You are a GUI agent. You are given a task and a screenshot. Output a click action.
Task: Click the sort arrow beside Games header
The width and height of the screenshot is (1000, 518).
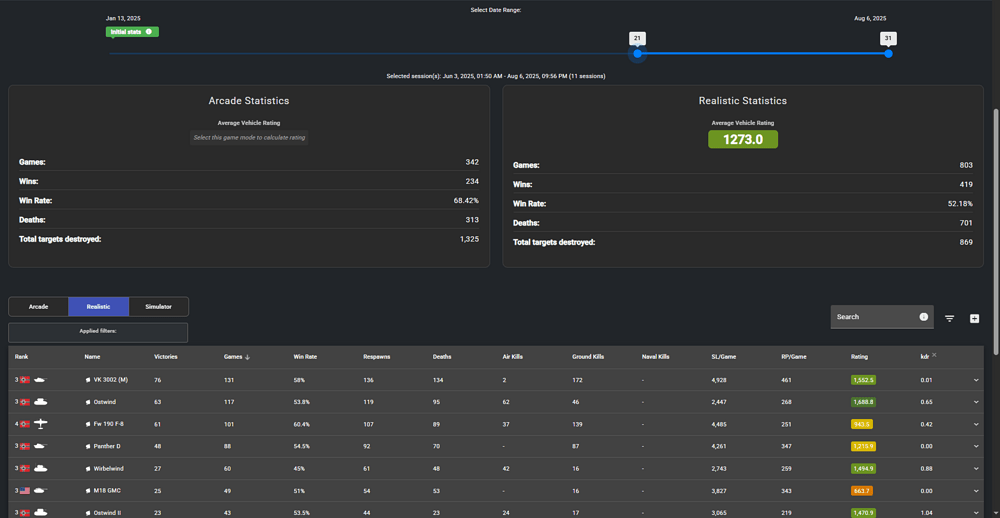pyautogui.click(x=247, y=357)
